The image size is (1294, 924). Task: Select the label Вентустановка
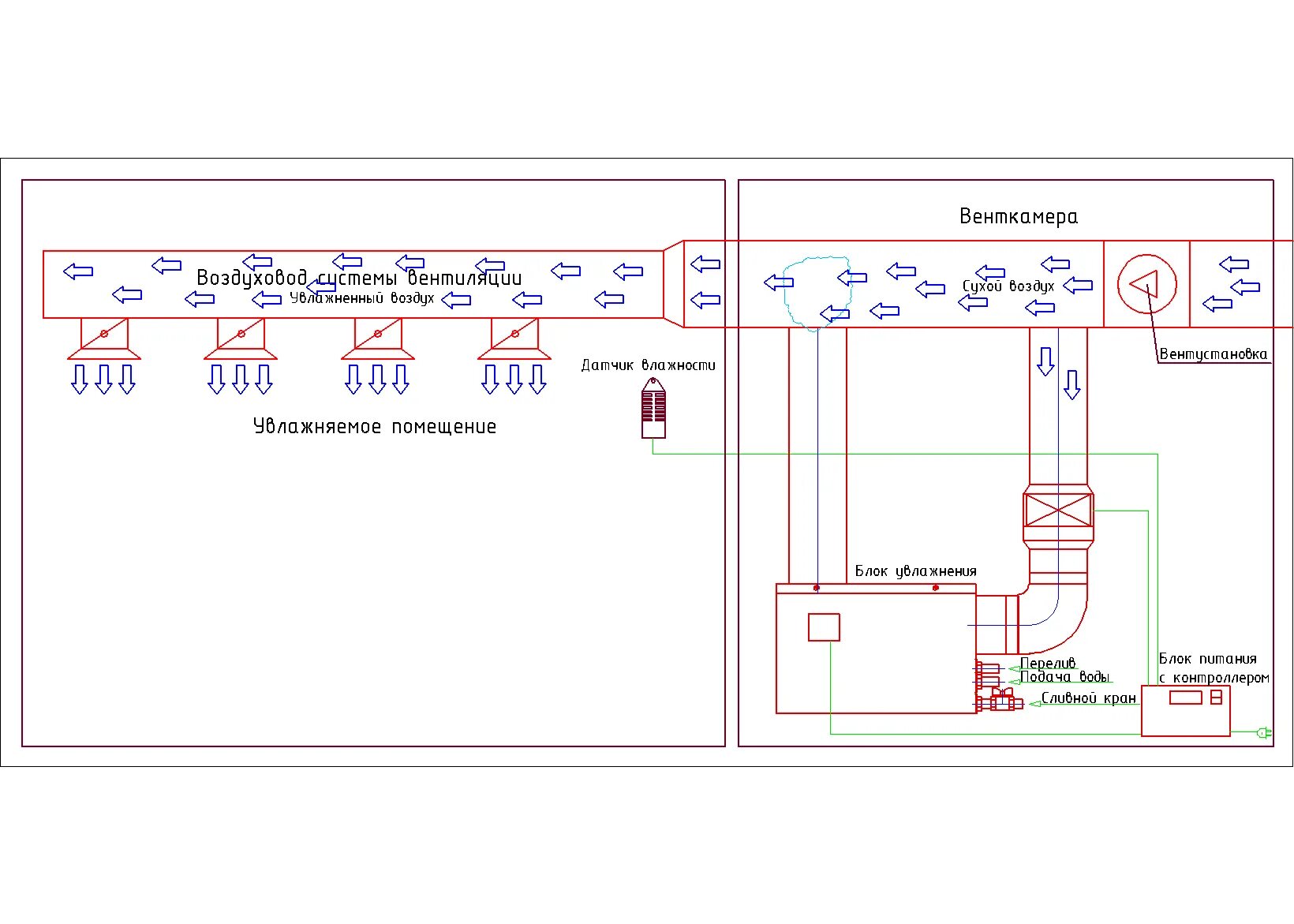(1213, 354)
